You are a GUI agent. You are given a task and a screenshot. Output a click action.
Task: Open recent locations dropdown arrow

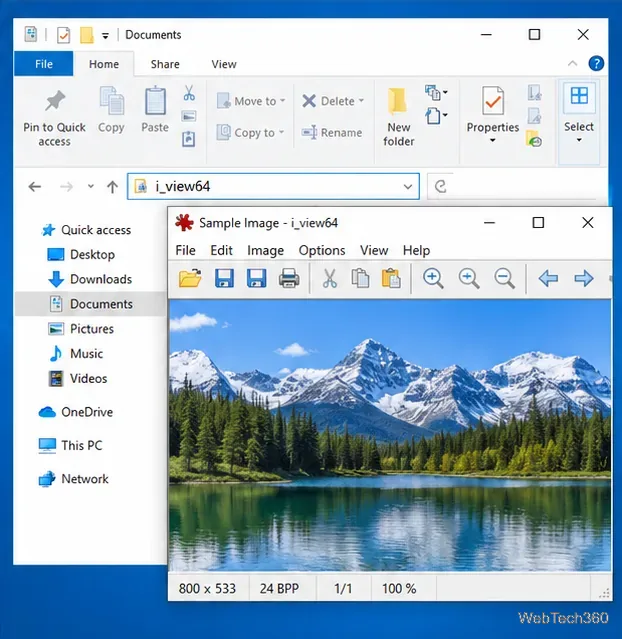click(x=90, y=186)
